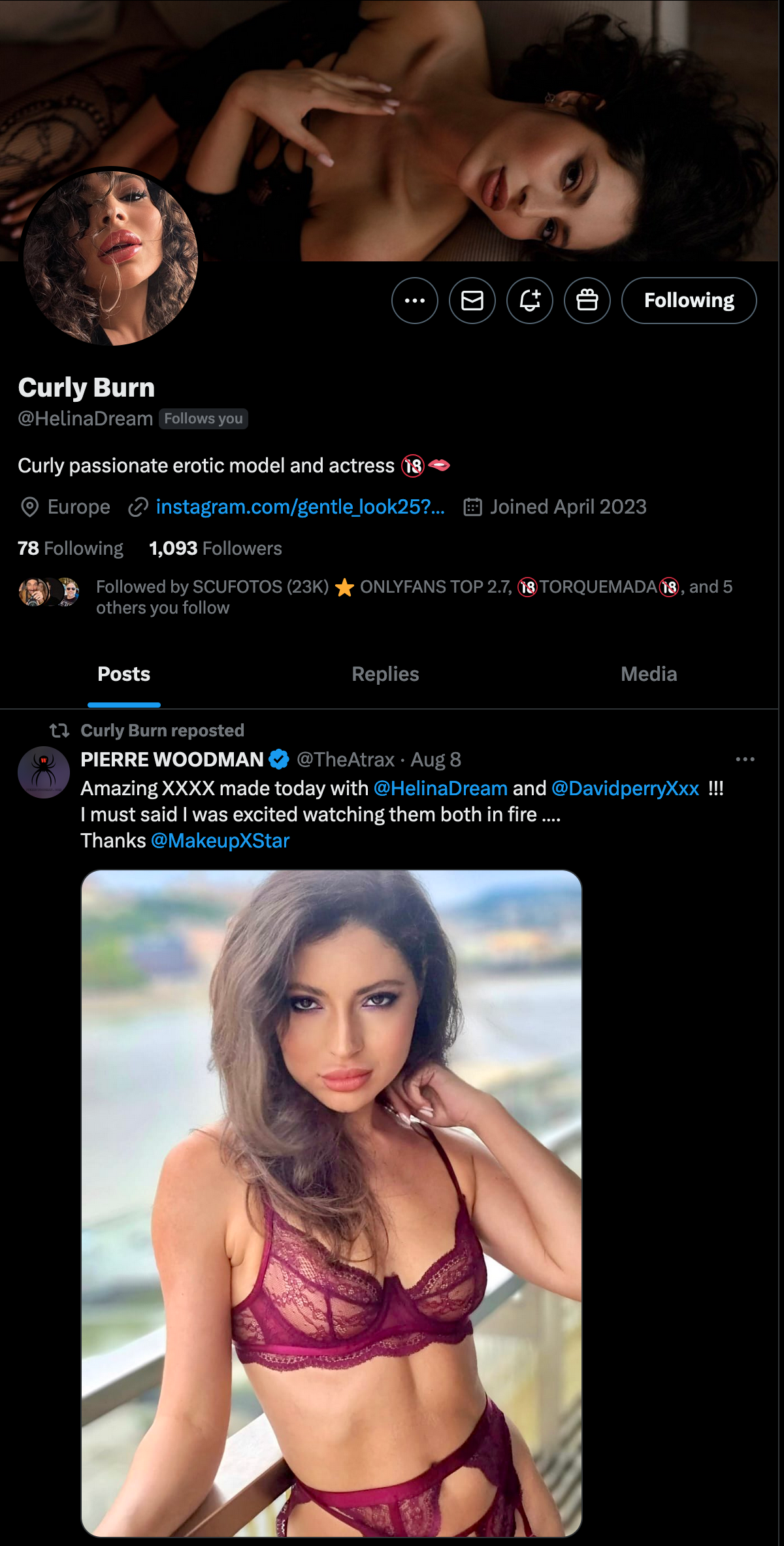Select the Posts tab

pos(124,674)
